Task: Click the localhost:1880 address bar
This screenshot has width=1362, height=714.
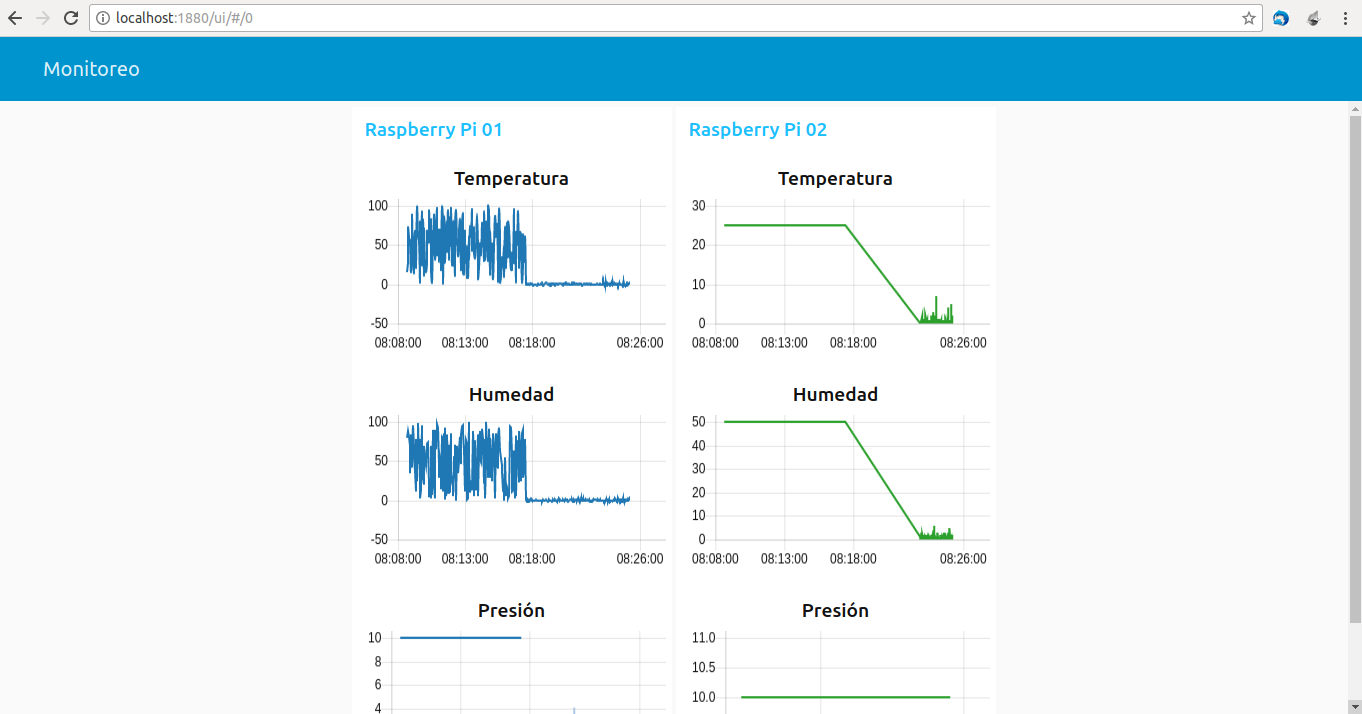Action: 675,18
